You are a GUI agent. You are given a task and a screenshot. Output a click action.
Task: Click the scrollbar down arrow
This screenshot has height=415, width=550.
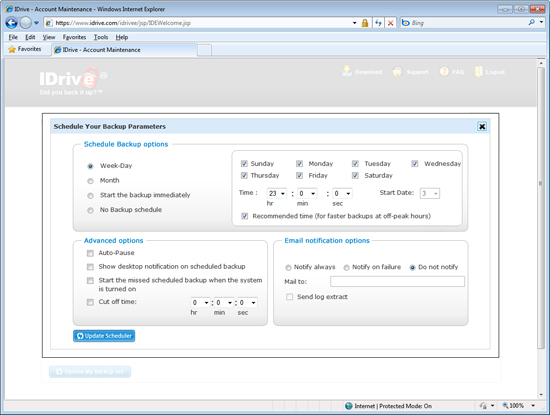(541, 395)
